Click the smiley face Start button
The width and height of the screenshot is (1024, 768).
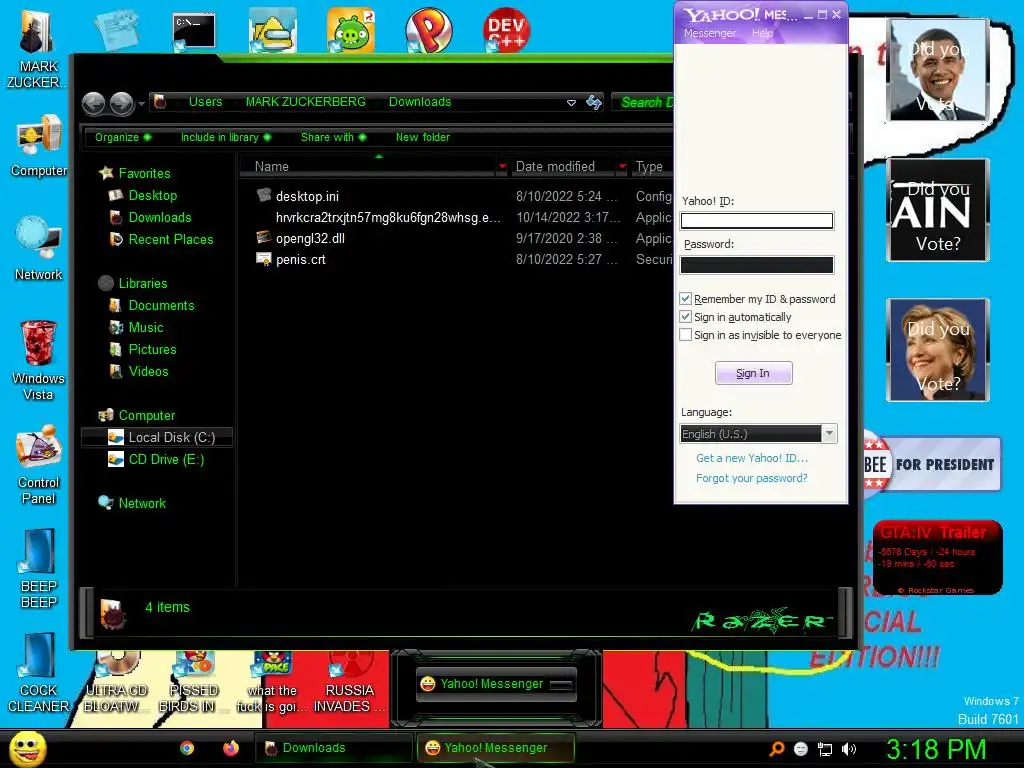[27, 748]
